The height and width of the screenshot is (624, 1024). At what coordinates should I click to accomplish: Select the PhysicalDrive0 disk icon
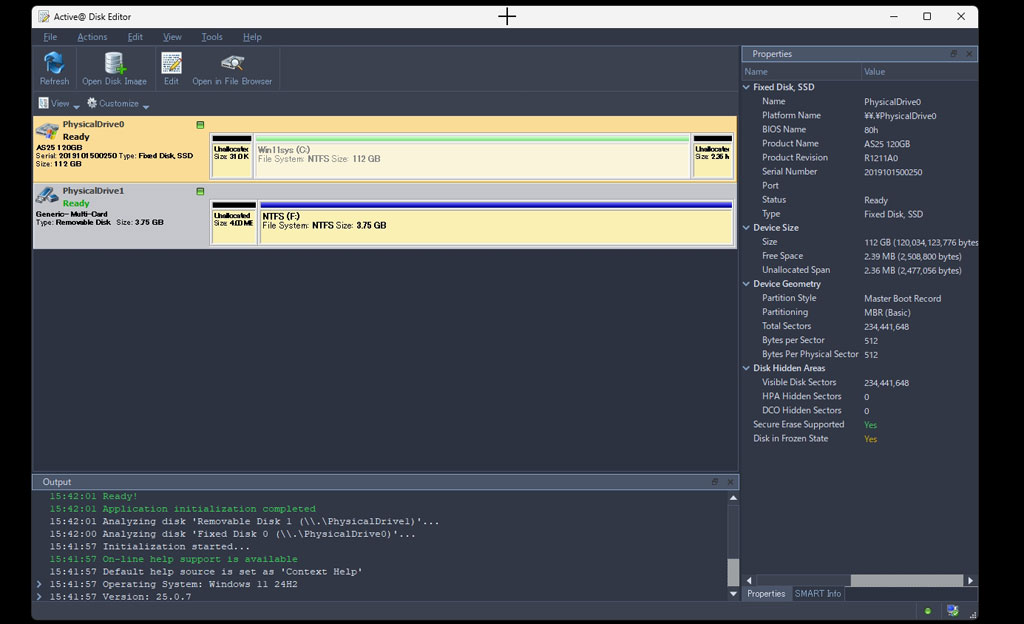click(x=47, y=131)
